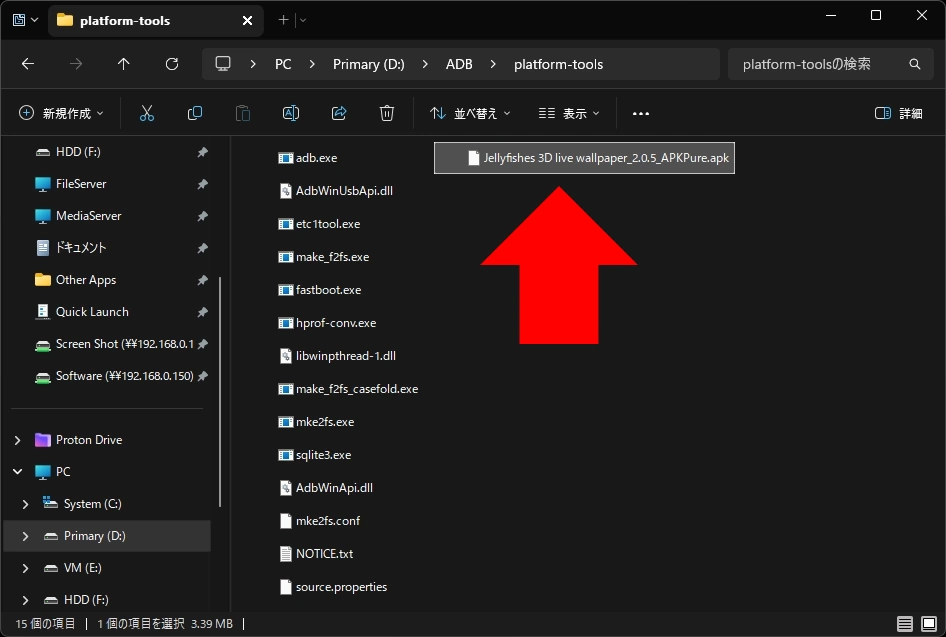Click the Rename icon in toolbar
This screenshot has width=946, height=637.
pos(291,113)
